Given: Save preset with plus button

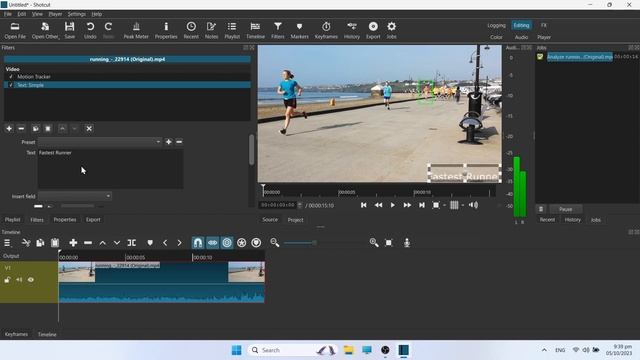Looking at the screenshot, I should (x=169, y=142).
